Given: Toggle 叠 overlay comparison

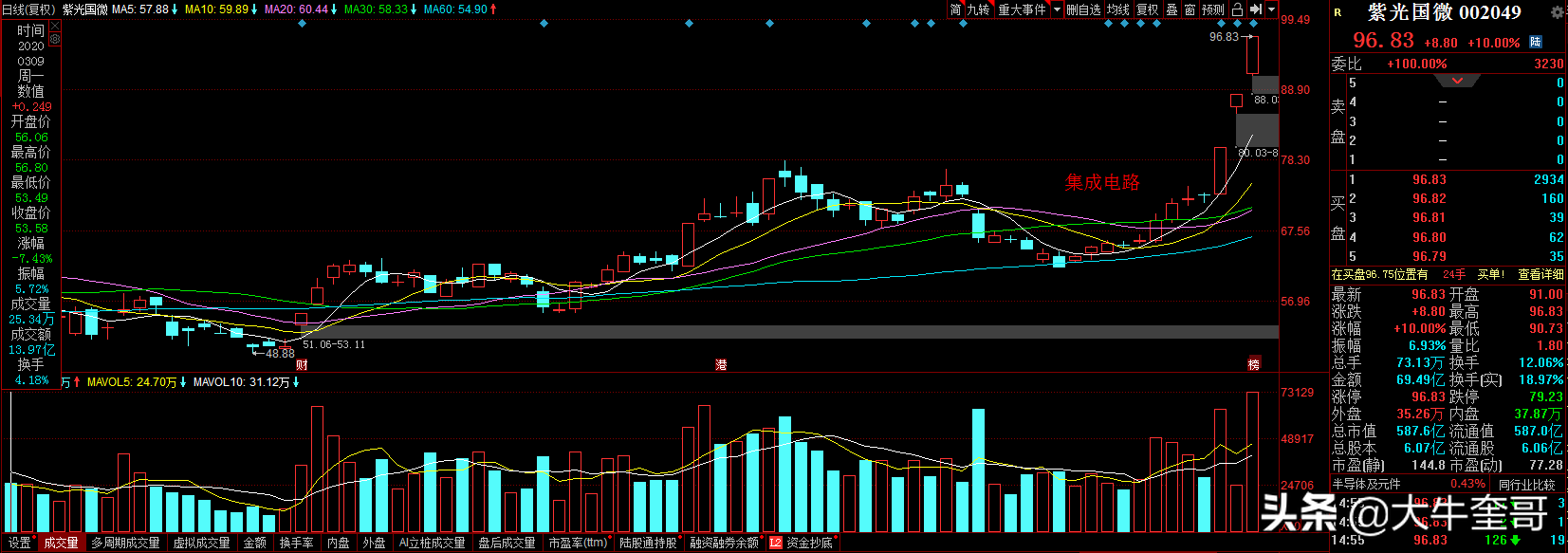Looking at the screenshot, I should pos(1171,9).
